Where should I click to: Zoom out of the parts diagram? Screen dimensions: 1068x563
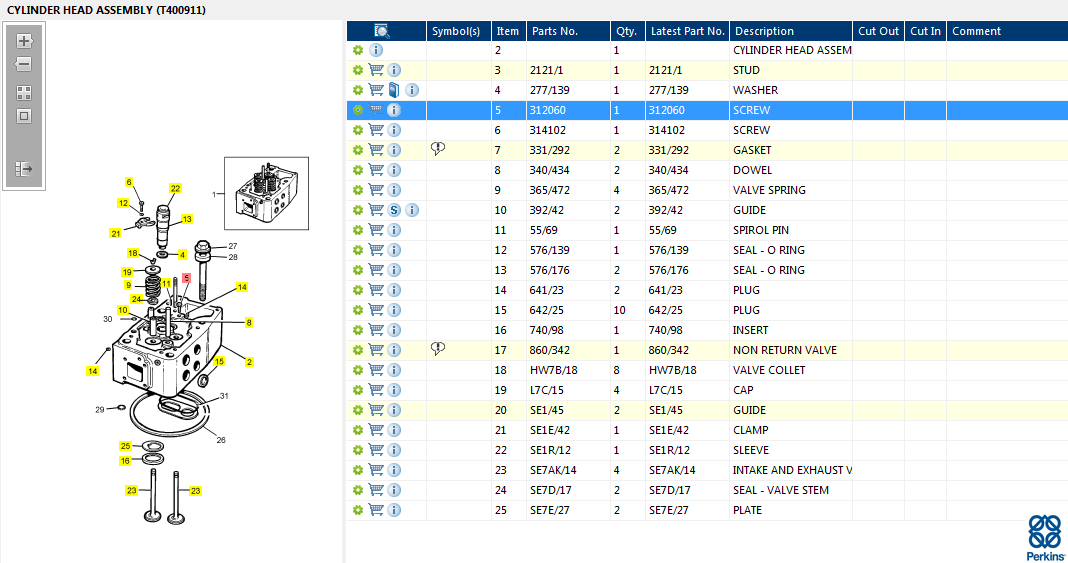tap(24, 64)
